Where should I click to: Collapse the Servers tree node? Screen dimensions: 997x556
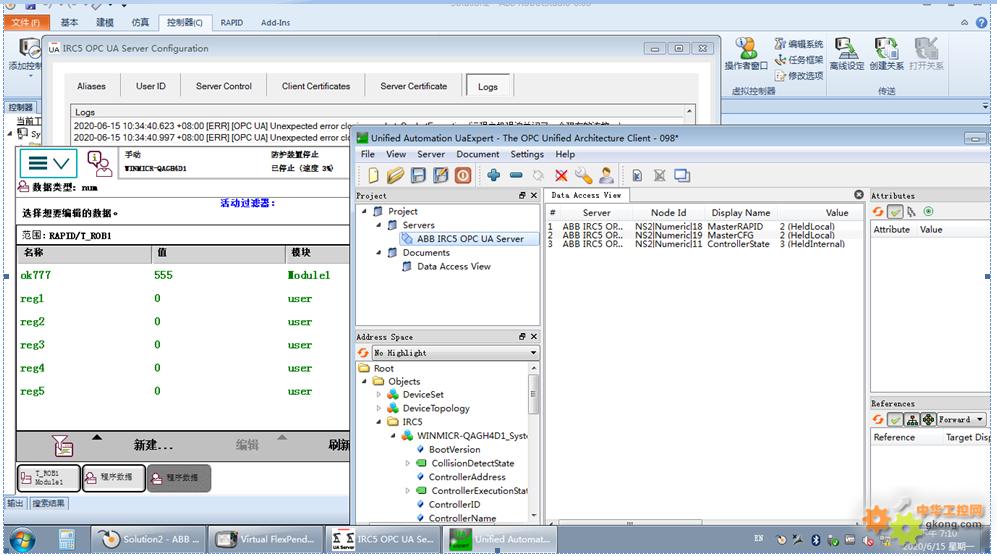(379, 225)
